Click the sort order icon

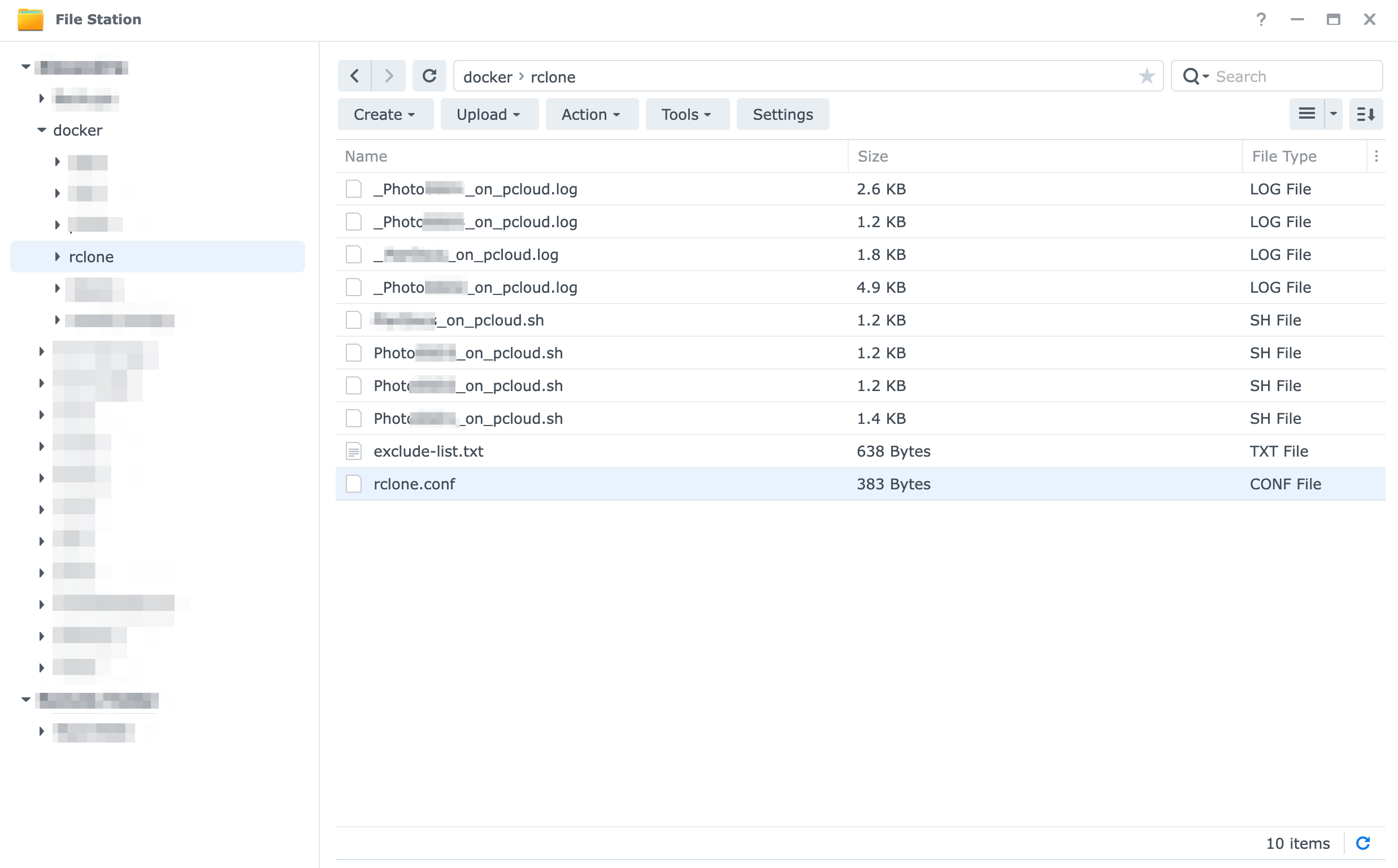coord(1365,114)
